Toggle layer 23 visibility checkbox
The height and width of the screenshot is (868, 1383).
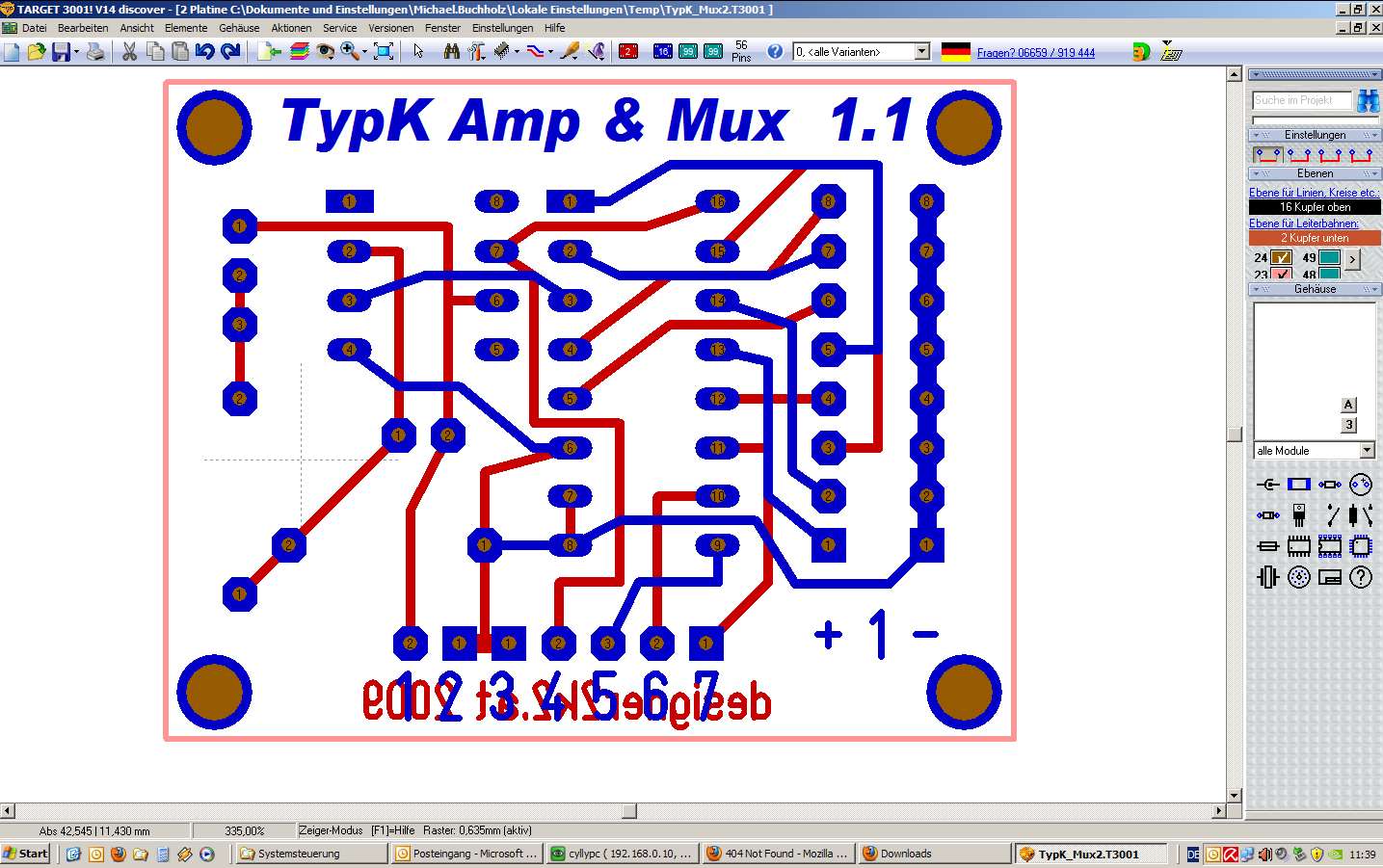pyautogui.click(x=1281, y=275)
